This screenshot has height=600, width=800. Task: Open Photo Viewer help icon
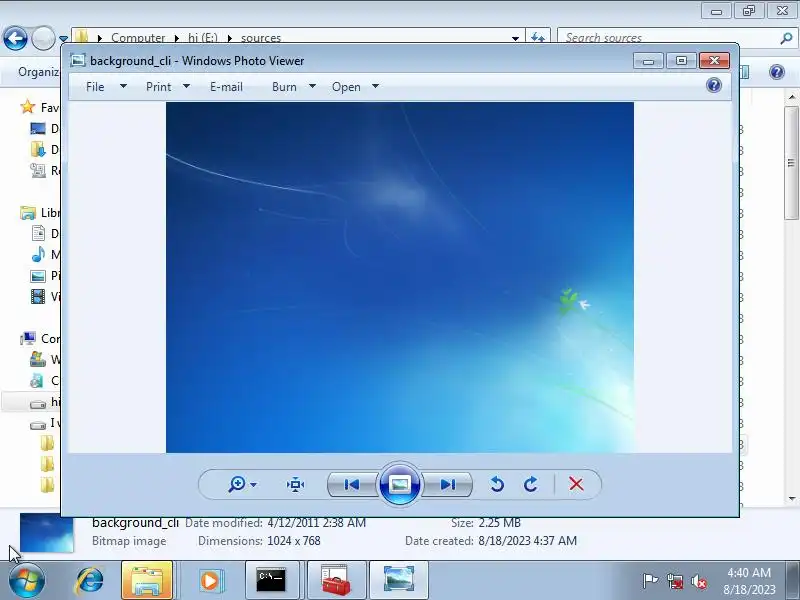pyautogui.click(x=714, y=85)
